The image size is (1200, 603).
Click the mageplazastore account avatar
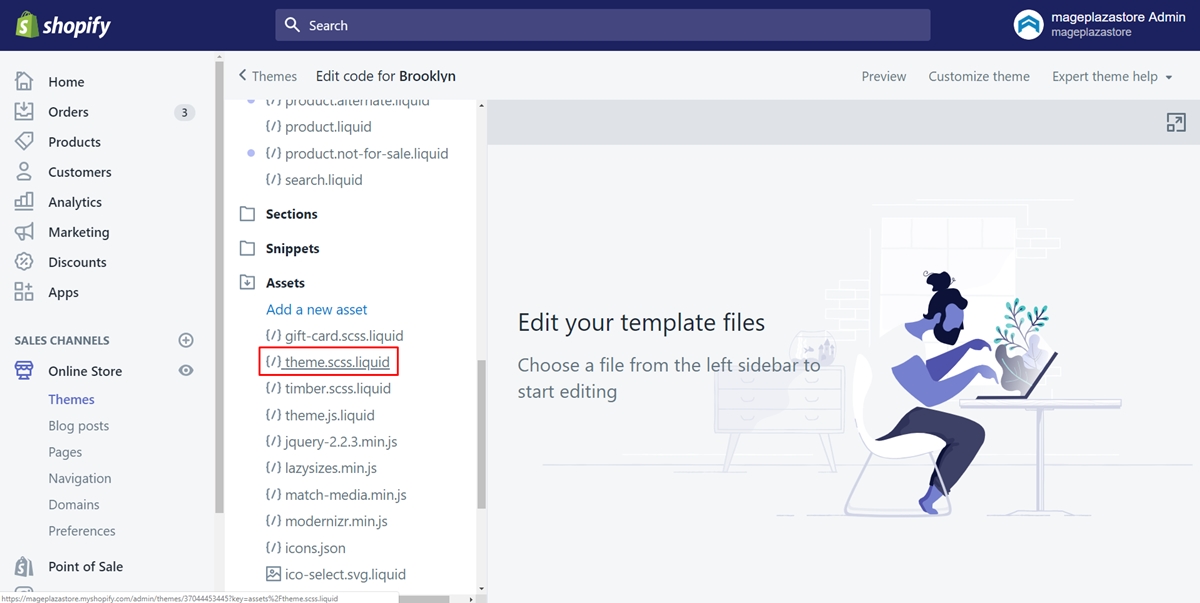click(1028, 25)
